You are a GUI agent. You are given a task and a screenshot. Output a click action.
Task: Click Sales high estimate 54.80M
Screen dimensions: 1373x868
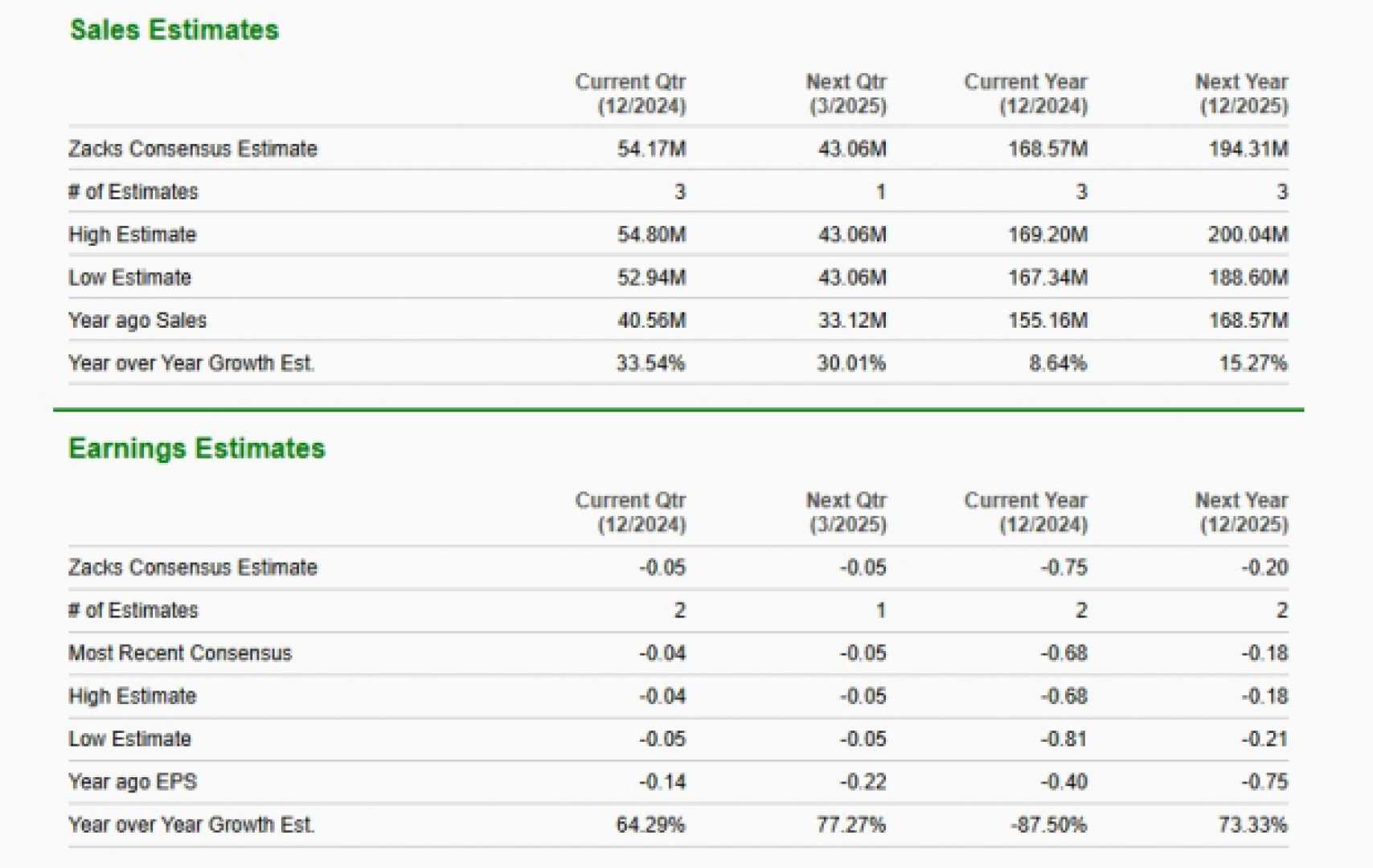(651, 235)
